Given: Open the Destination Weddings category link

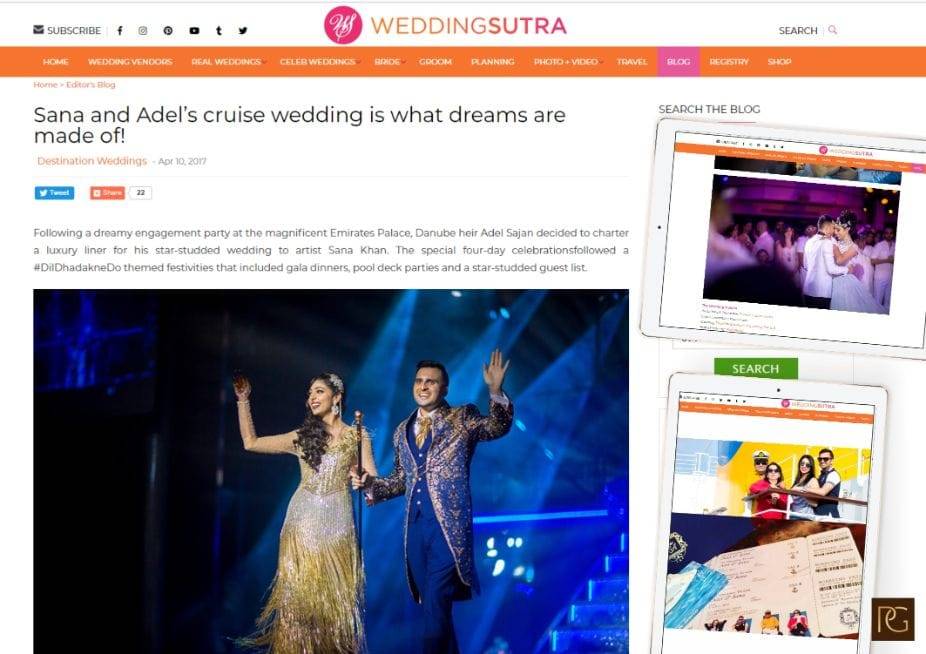Looking at the screenshot, I should coord(92,161).
